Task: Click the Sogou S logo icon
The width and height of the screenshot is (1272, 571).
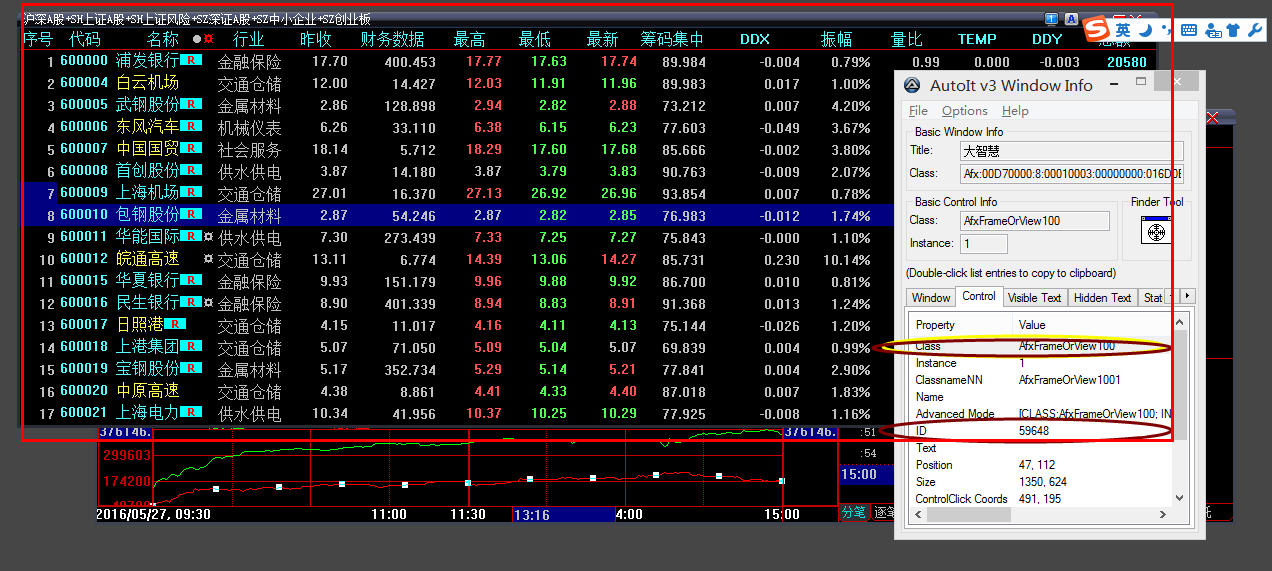Action: (x=1098, y=29)
